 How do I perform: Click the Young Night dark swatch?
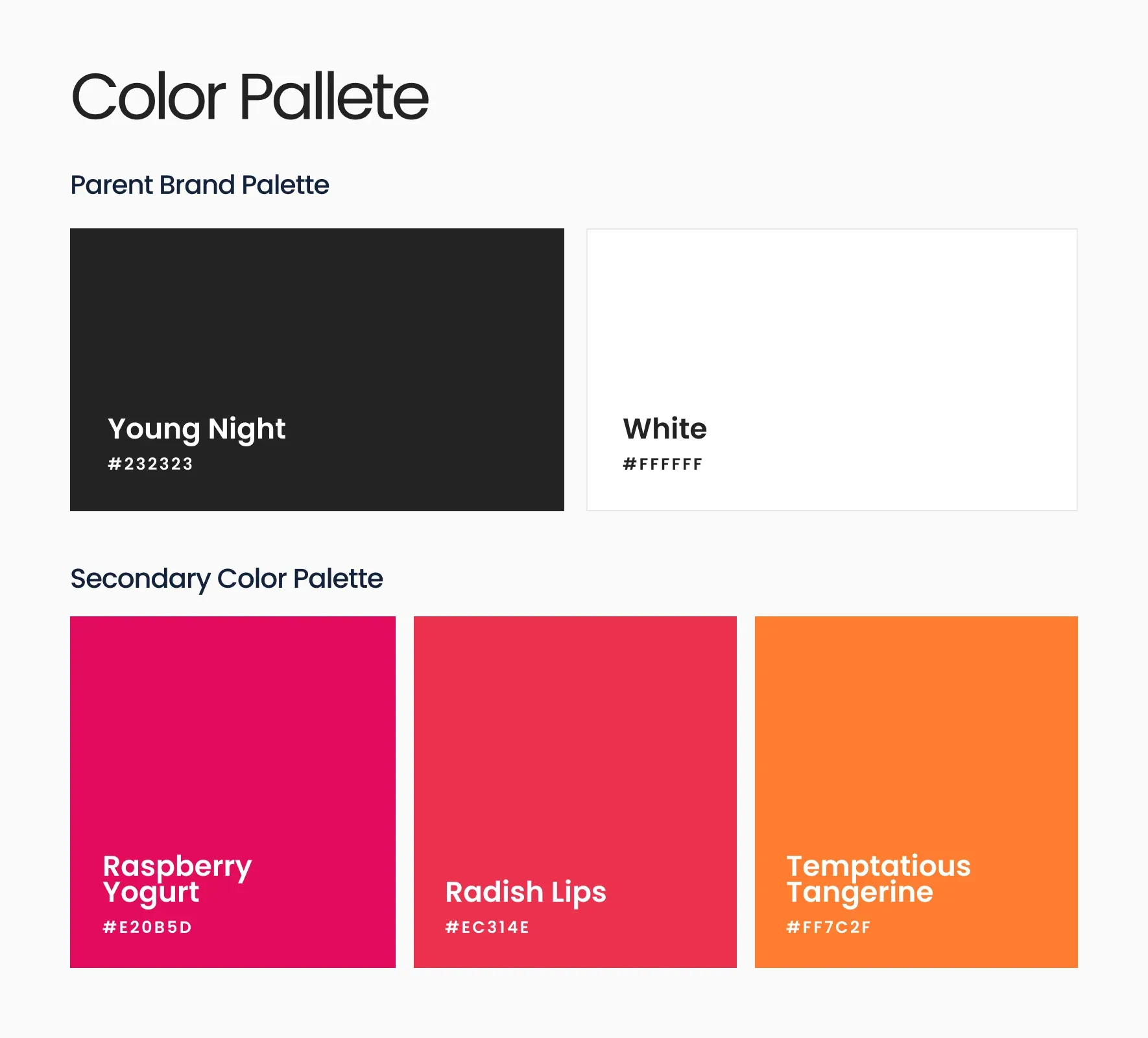317,370
